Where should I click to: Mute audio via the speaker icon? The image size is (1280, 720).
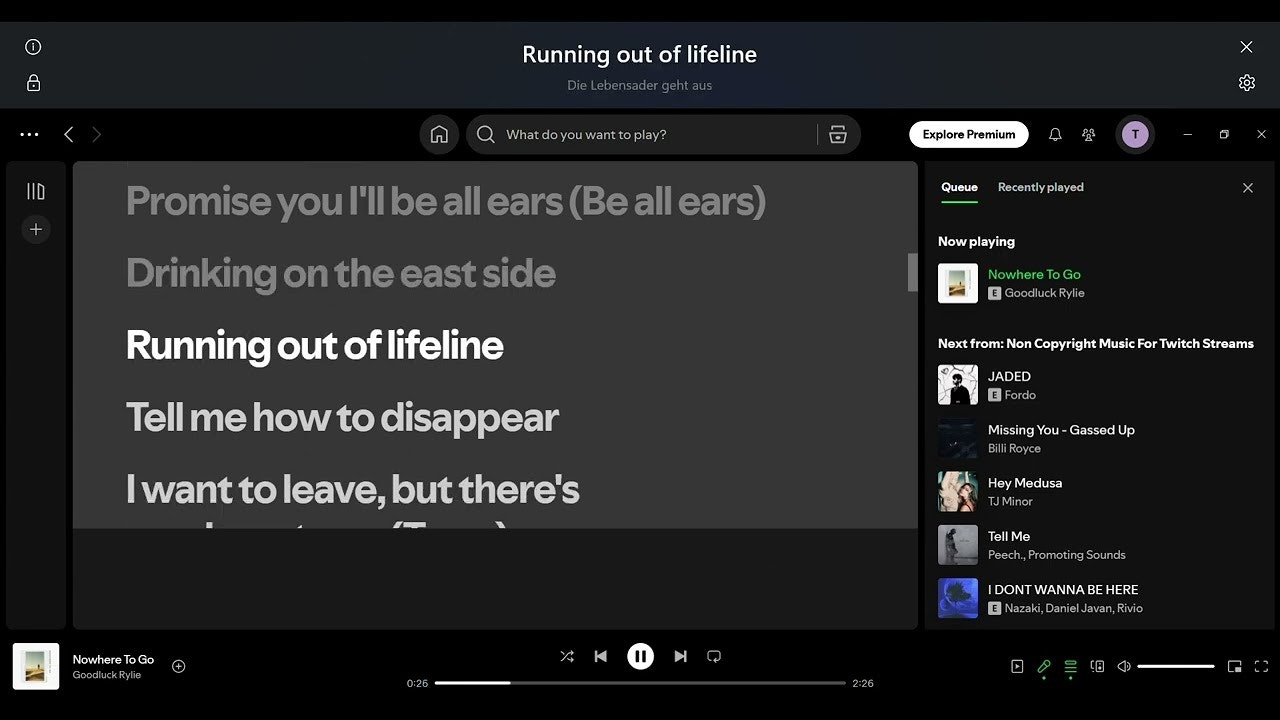(1123, 666)
